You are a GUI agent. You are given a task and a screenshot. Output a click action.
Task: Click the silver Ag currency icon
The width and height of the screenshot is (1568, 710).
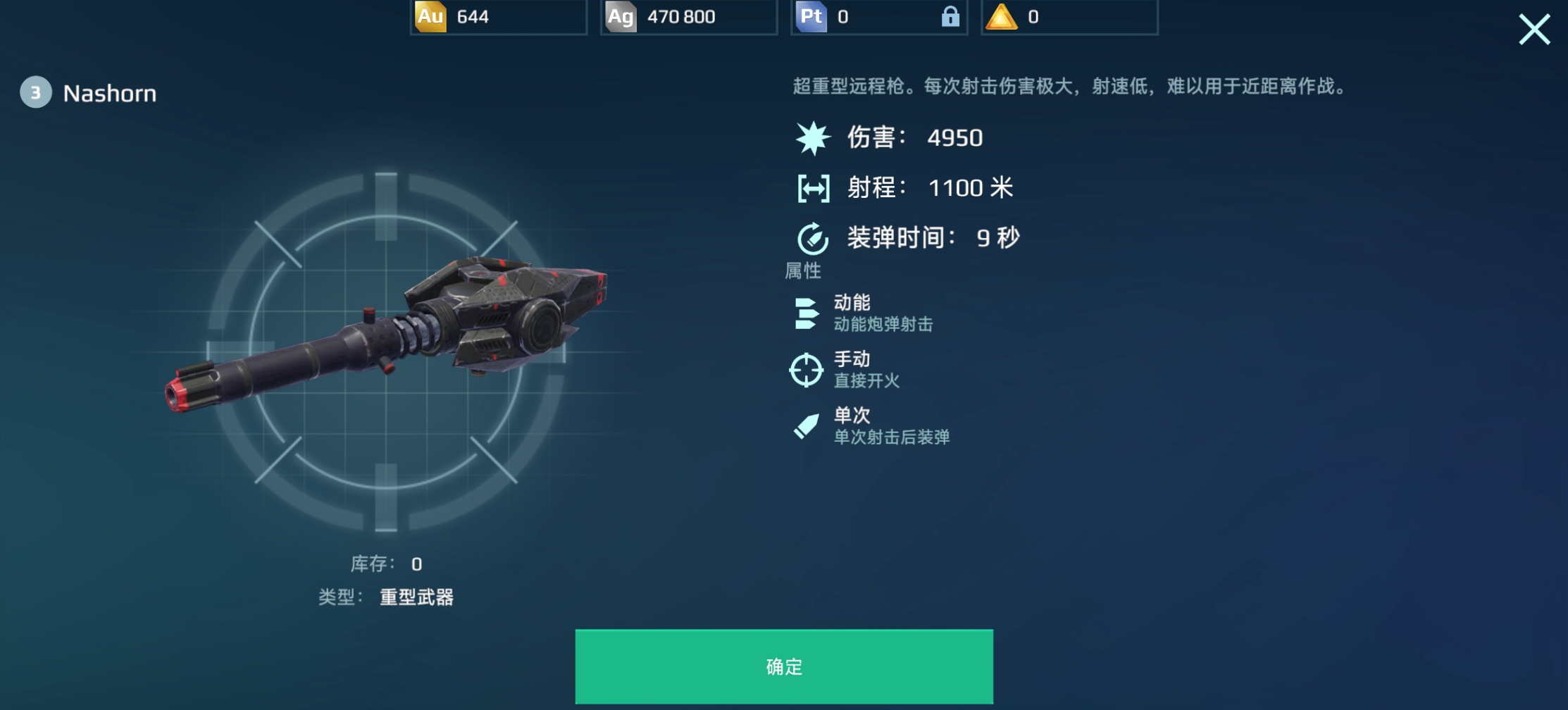[621, 15]
